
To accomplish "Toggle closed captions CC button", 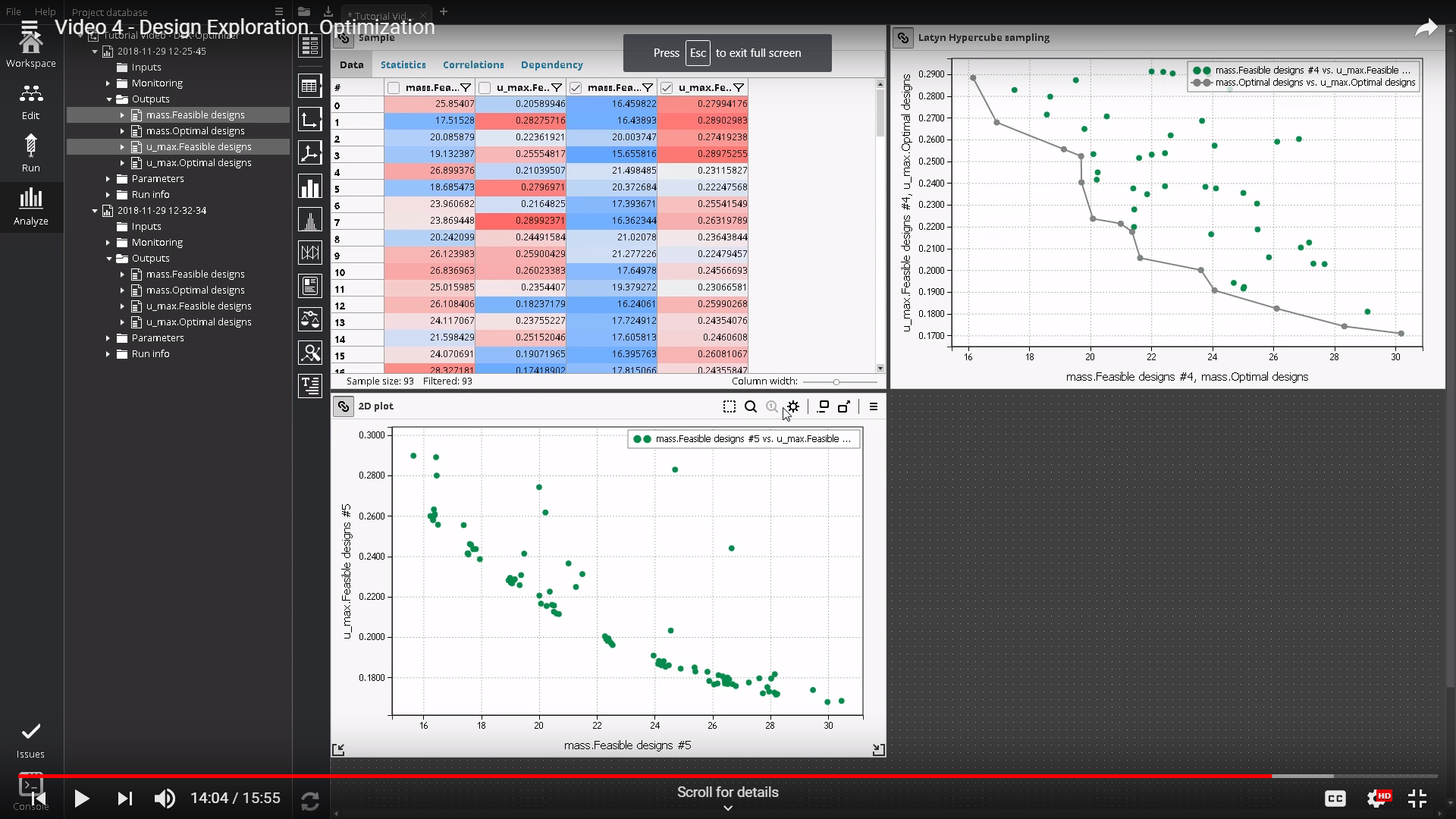I will point(1335,799).
